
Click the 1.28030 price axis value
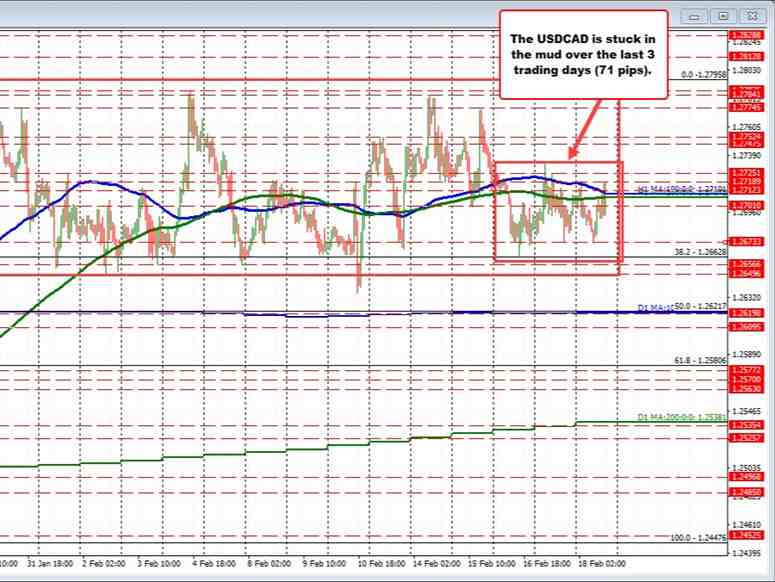click(746, 71)
